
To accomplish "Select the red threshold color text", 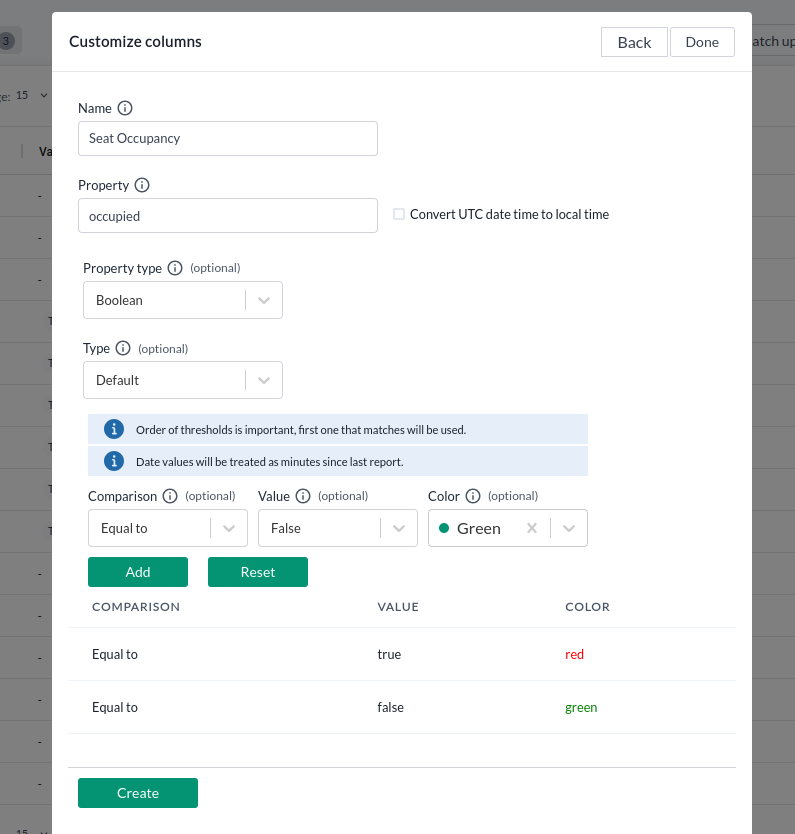I will point(574,654).
